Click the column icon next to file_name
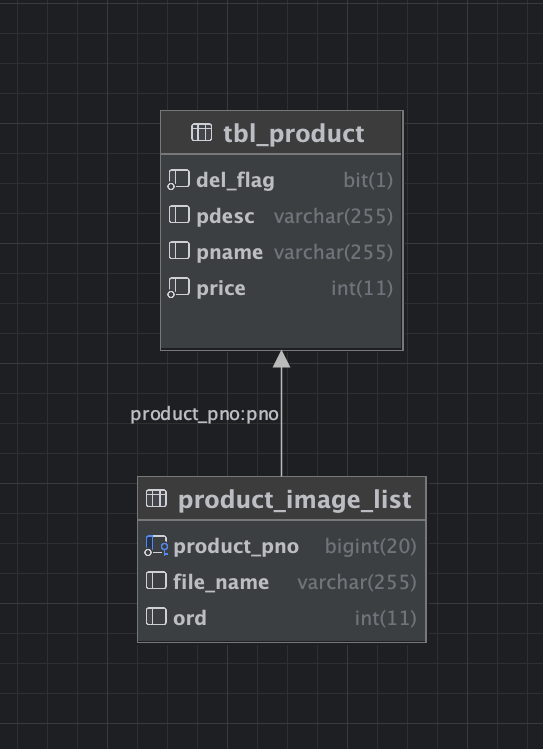Screen dimensions: 543x749 (x=156, y=580)
